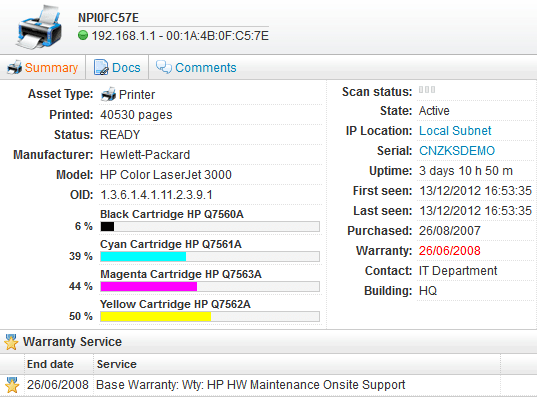Click the green online status indicator
This screenshot has width=537, height=397.
[83, 35]
